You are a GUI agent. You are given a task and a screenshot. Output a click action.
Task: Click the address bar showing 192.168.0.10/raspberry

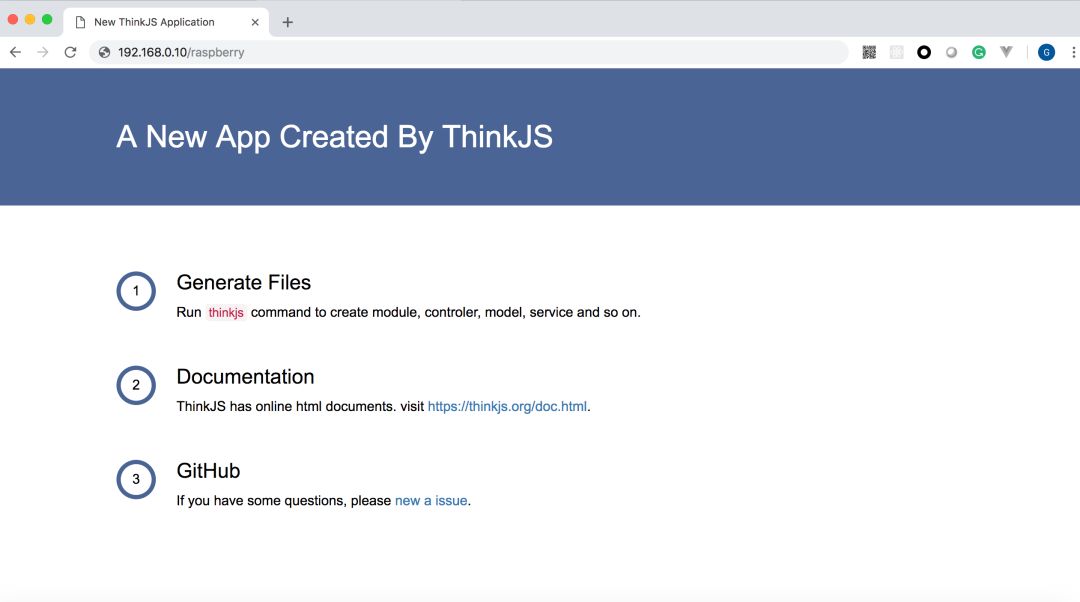[x=468, y=52]
